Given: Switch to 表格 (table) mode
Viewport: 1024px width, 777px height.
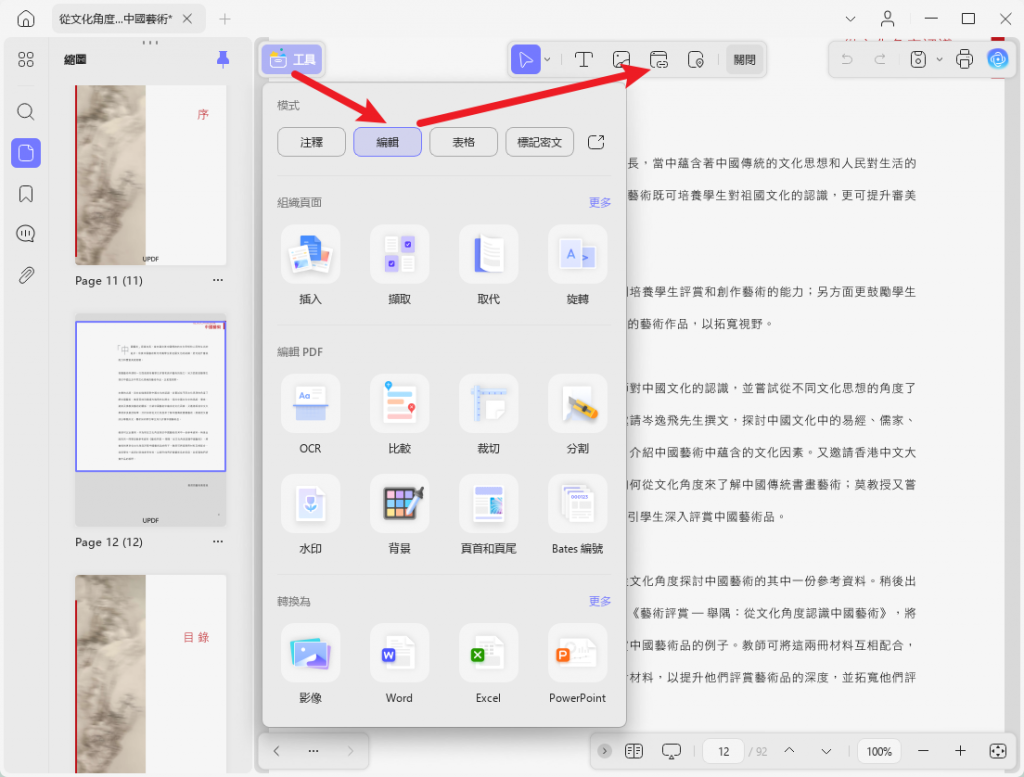Looking at the screenshot, I should pyautogui.click(x=463, y=141).
